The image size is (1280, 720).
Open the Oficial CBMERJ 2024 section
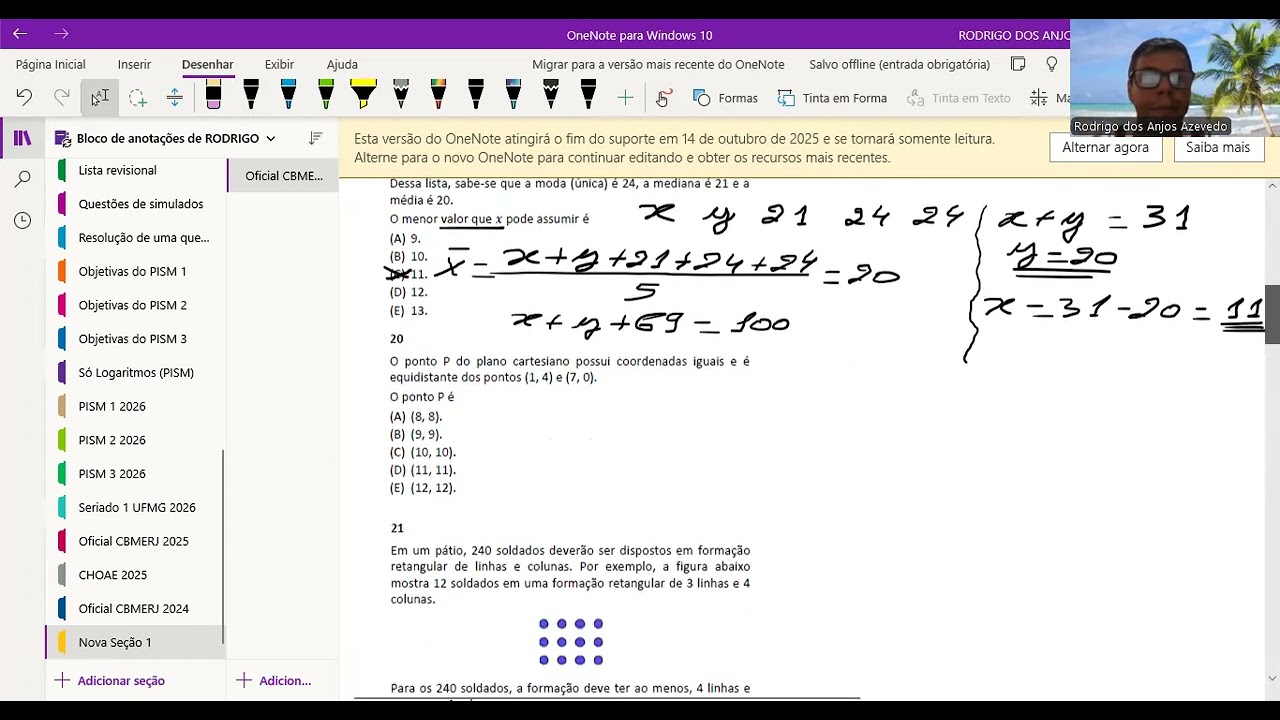[134, 608]
